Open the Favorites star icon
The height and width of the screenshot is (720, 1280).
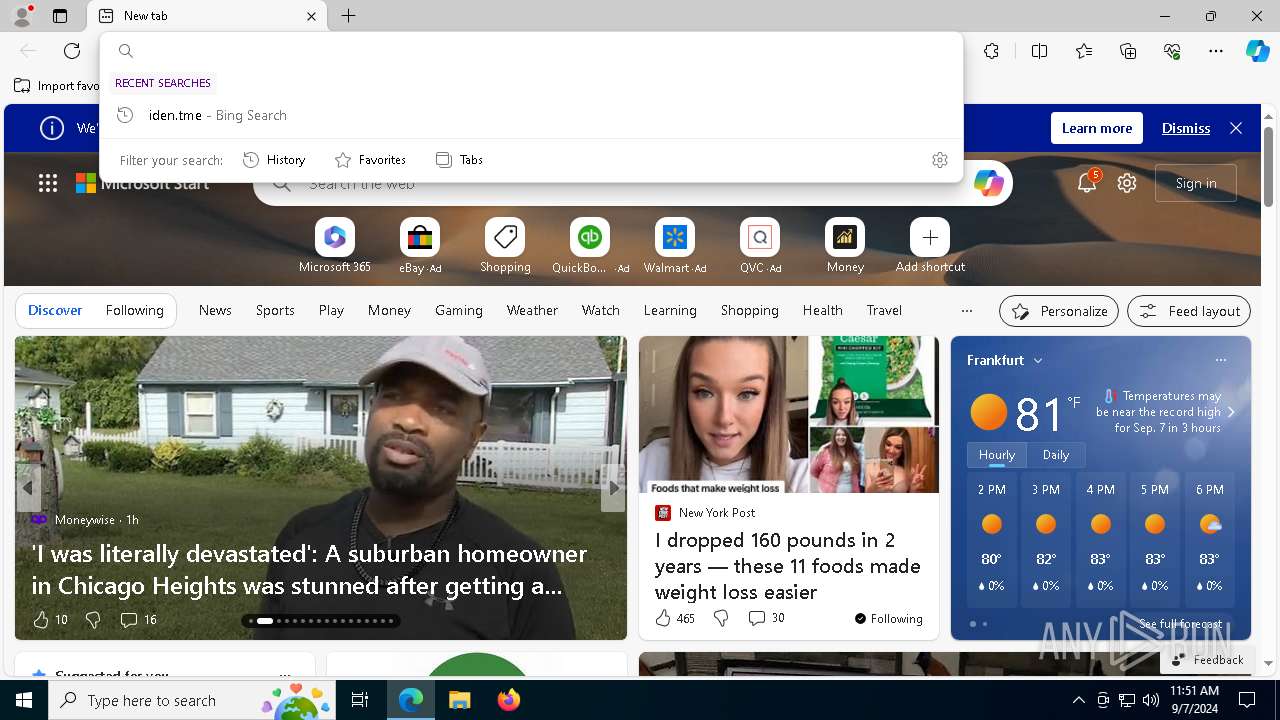point(1084,51)
